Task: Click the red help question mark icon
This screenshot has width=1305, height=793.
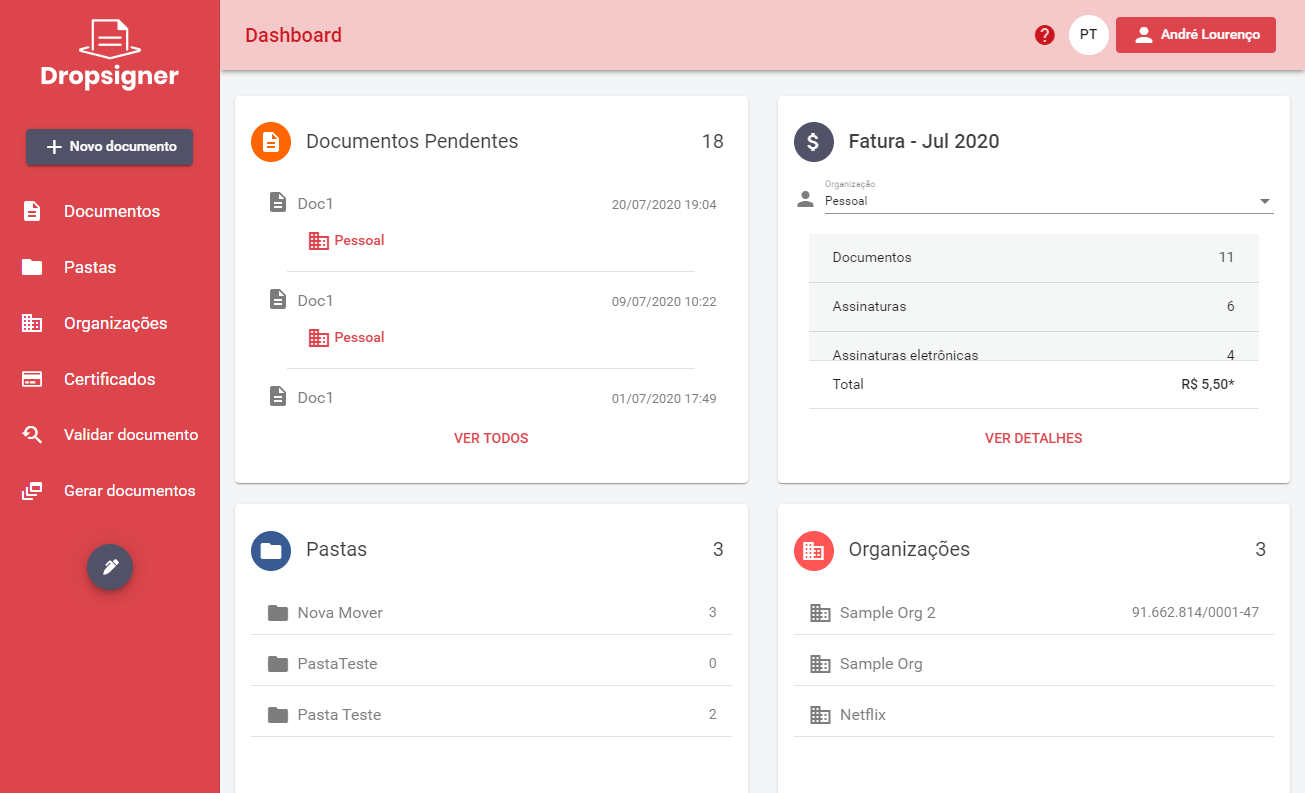Action: pos(1045,36)
